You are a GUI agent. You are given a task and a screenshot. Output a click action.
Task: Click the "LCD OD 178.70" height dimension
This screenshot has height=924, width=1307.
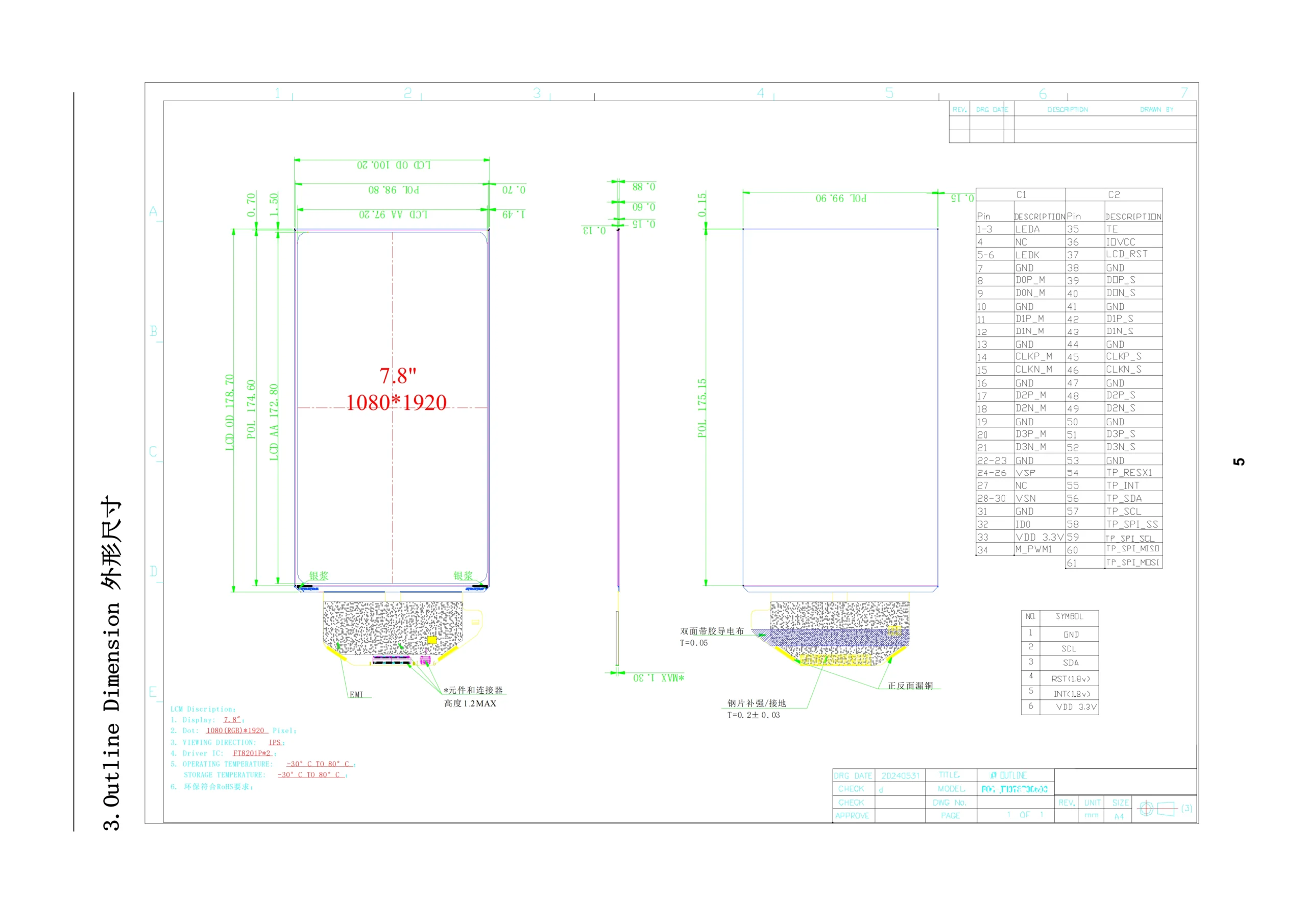(x=229, y=413)
